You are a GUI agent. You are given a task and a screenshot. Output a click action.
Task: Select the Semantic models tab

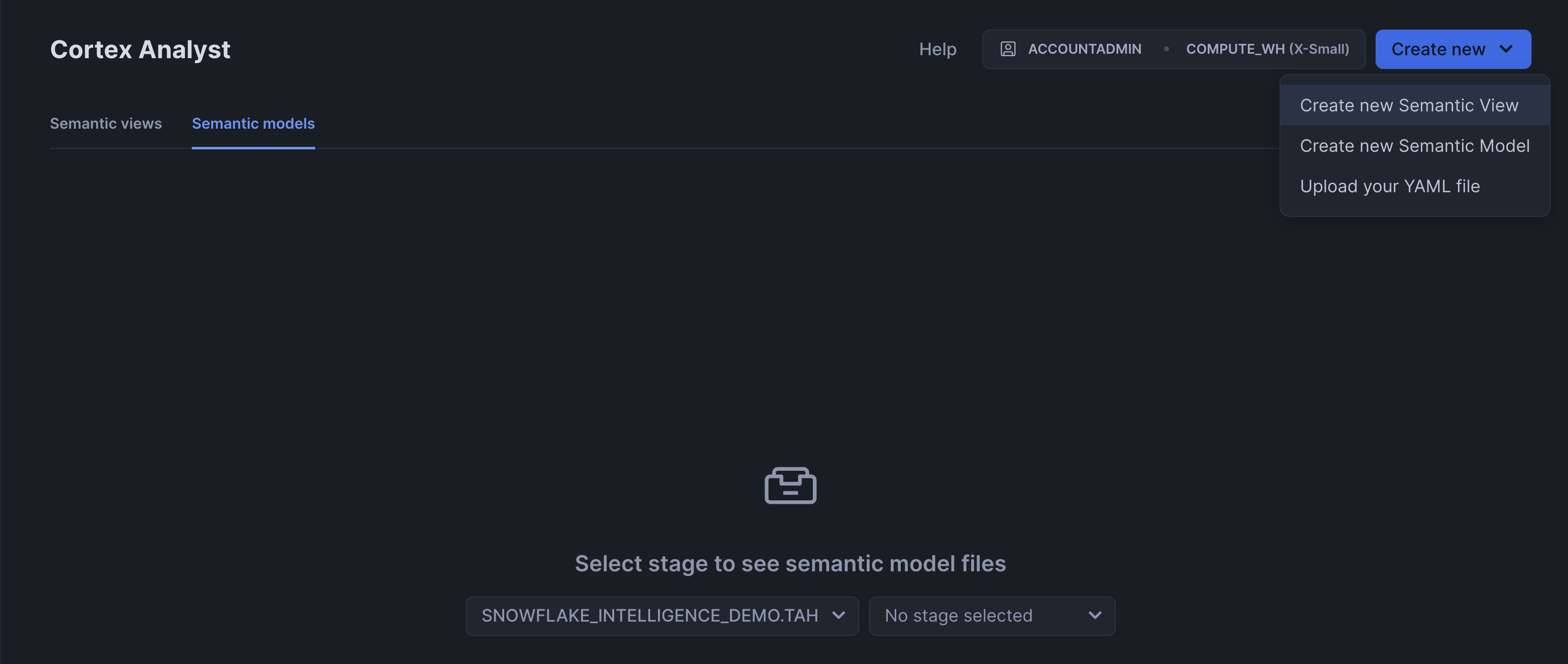click(253, 124)
